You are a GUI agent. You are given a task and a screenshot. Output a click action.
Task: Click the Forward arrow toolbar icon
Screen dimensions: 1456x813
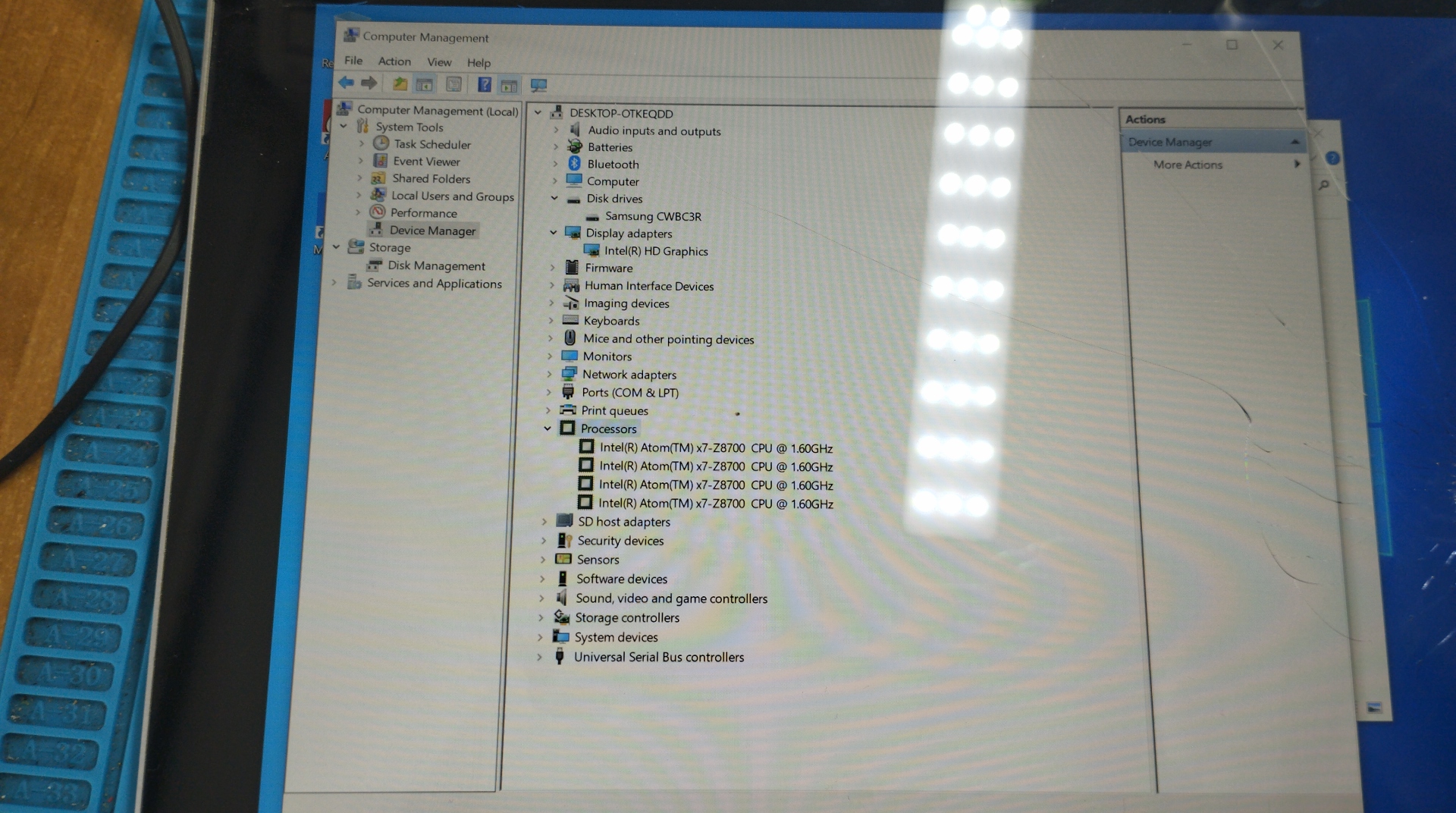(x=369, y=83)
